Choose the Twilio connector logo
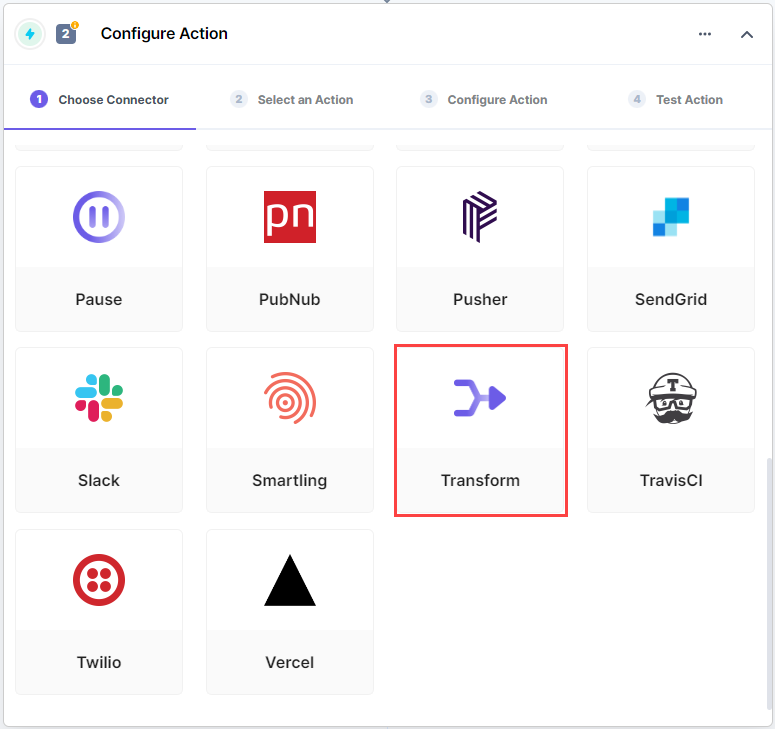The height and width of the screenshot is (729, 775). 99,580
